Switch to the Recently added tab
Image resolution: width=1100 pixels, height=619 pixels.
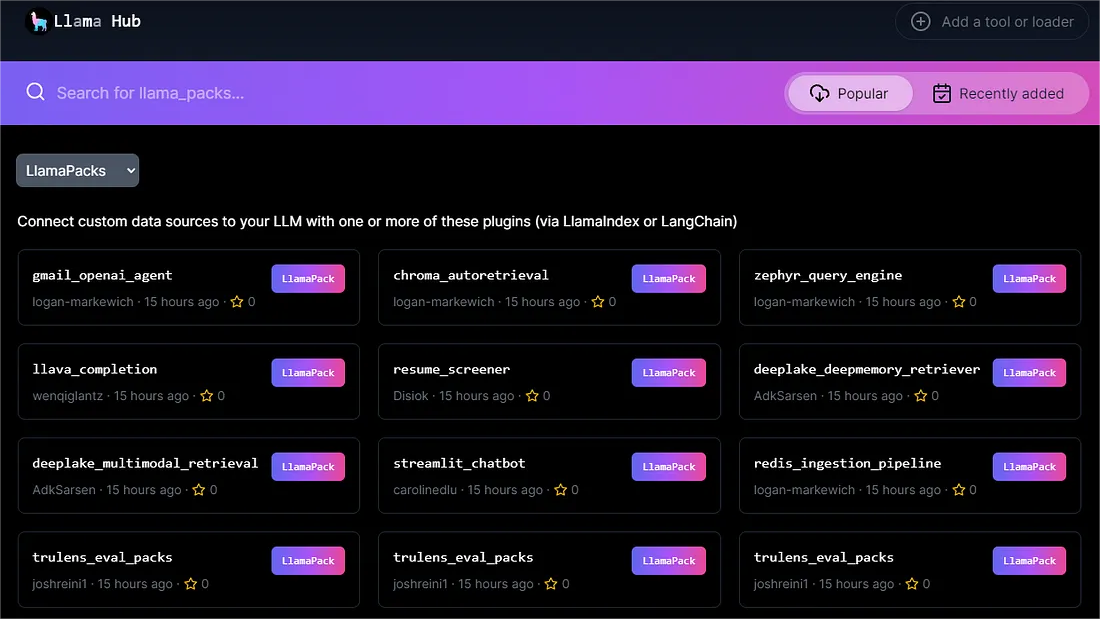(x=998, y=93)
